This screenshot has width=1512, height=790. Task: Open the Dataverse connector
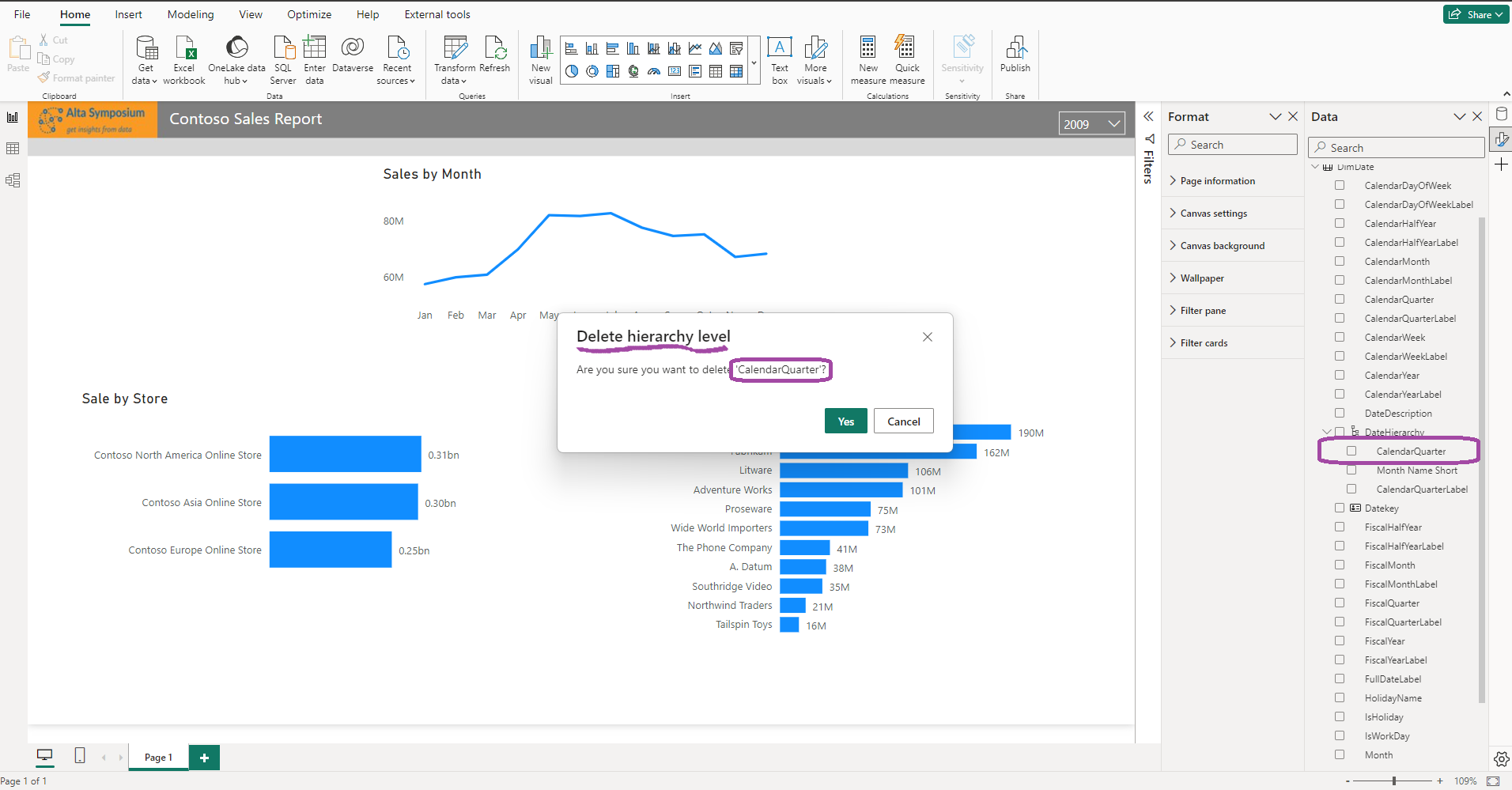click(x=353, y=55)
